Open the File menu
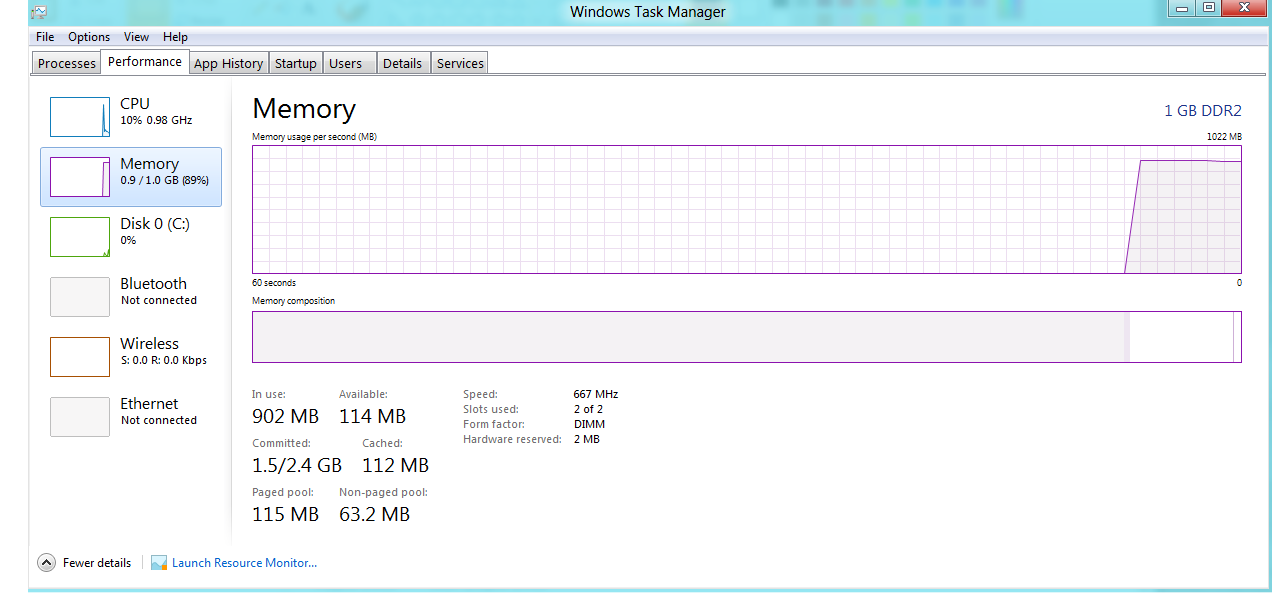This screenshot has height=595, width=1274. [x=45, y=37]
